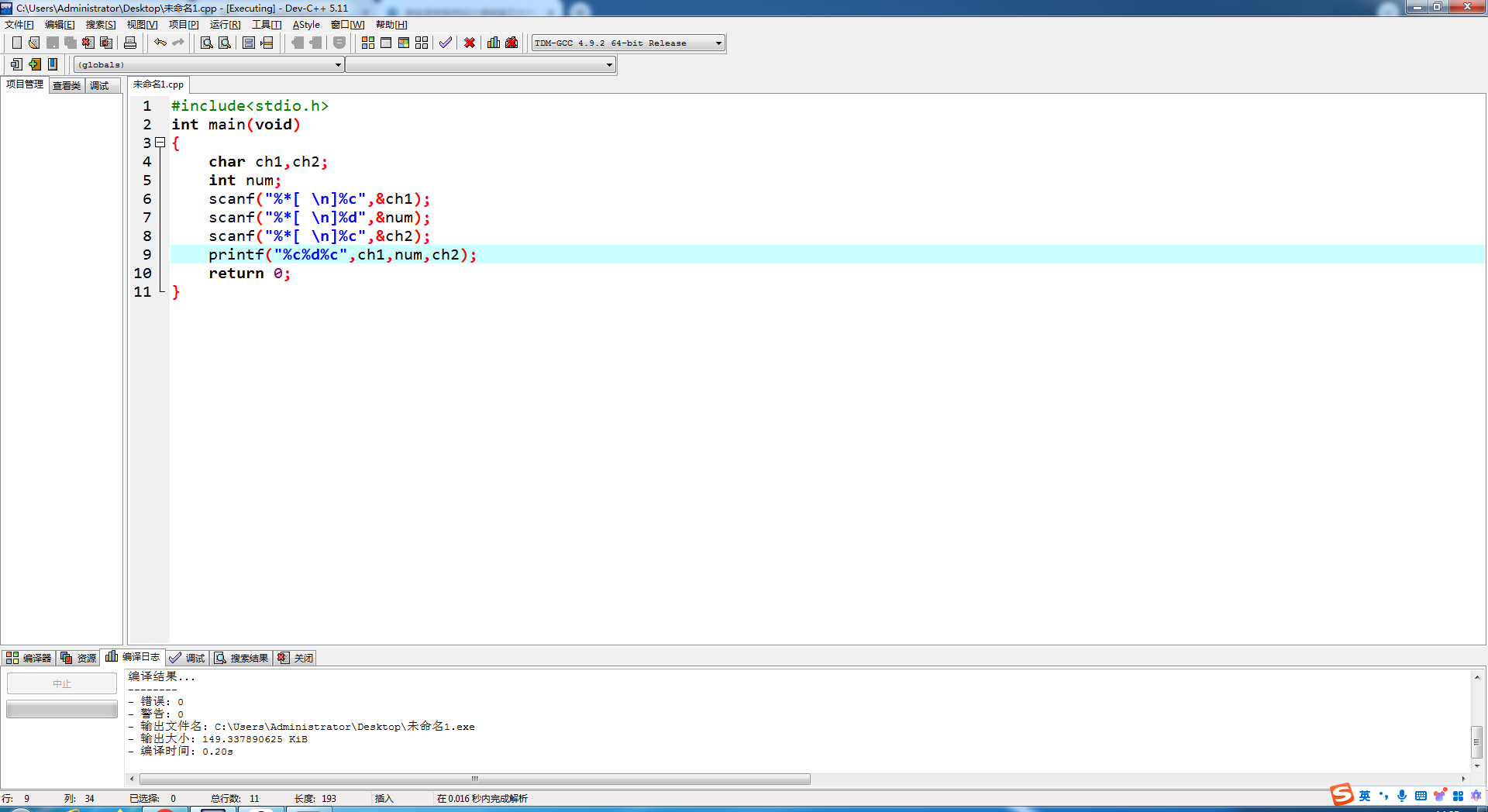Click the compile log horizontal scrollbar
Screen dimensions: 1488x812
[x=475, y=779]
